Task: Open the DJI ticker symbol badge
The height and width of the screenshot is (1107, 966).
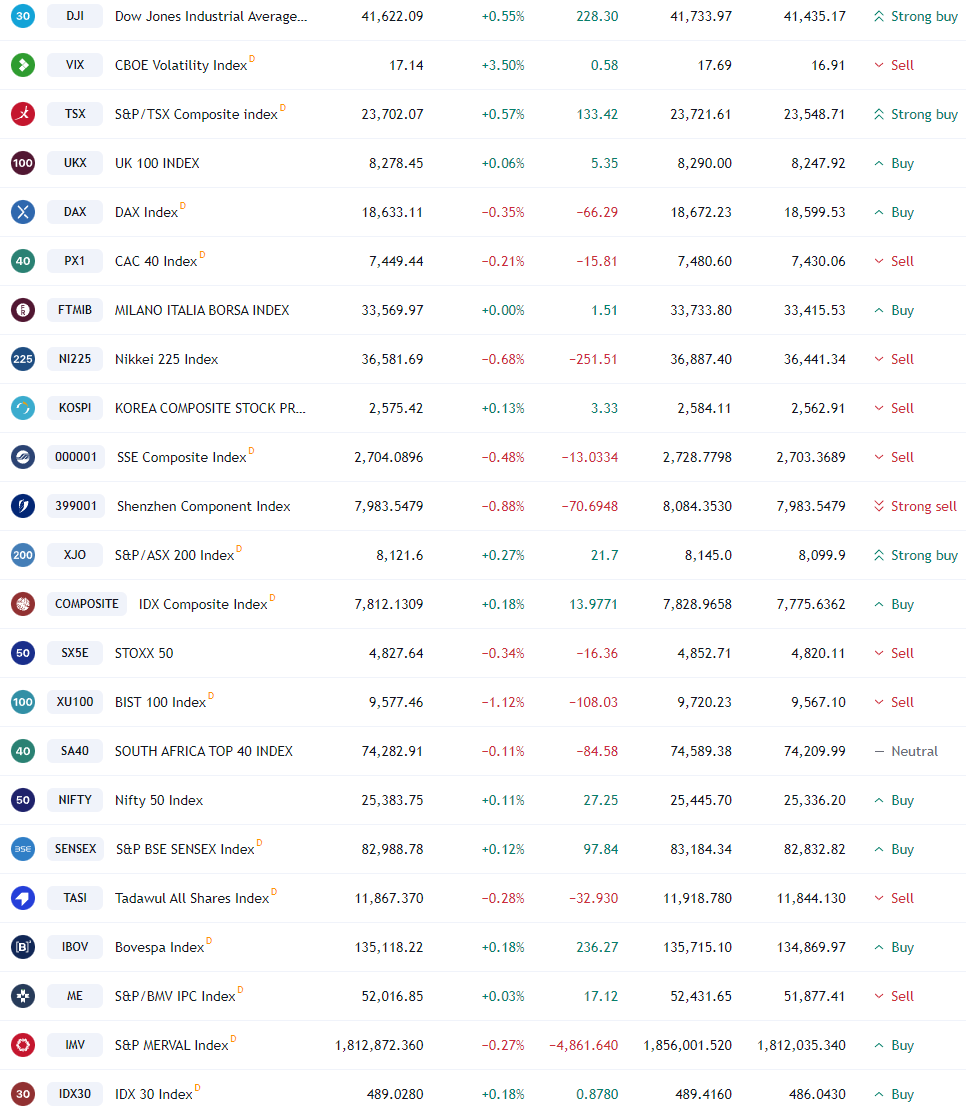Action: pos(75,16)
